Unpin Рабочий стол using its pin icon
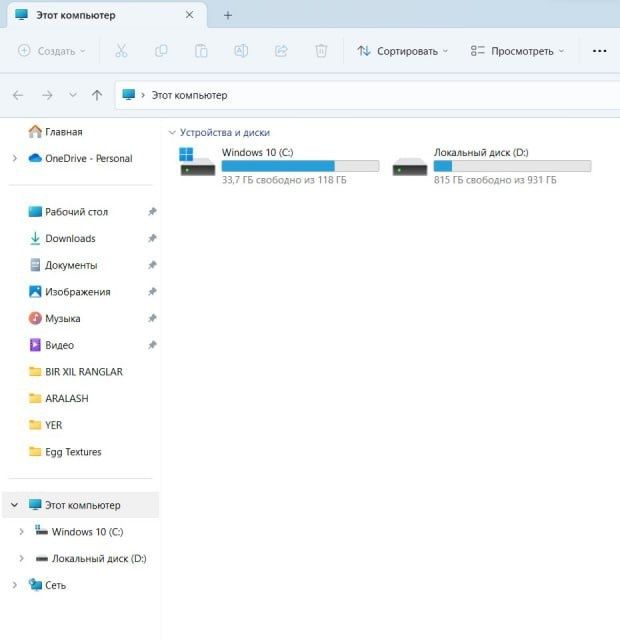 [152, 211]
